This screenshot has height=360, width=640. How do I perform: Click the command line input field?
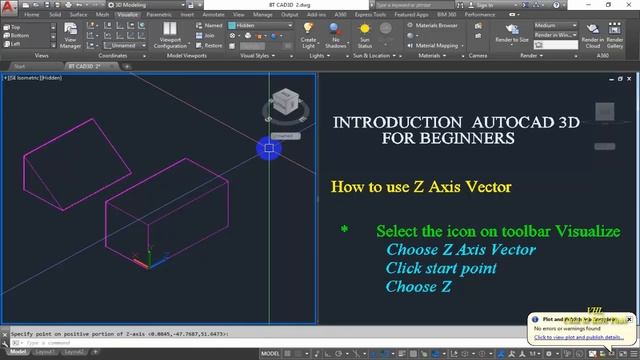tap(269, 343)
